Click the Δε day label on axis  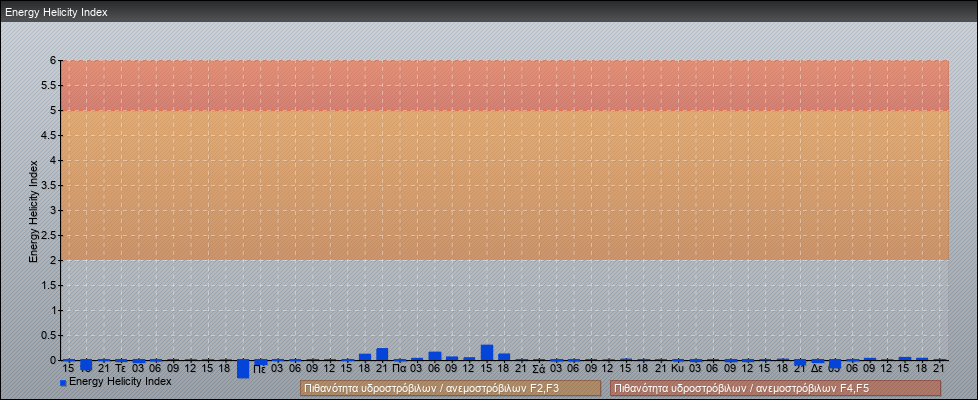coord(818,369)
